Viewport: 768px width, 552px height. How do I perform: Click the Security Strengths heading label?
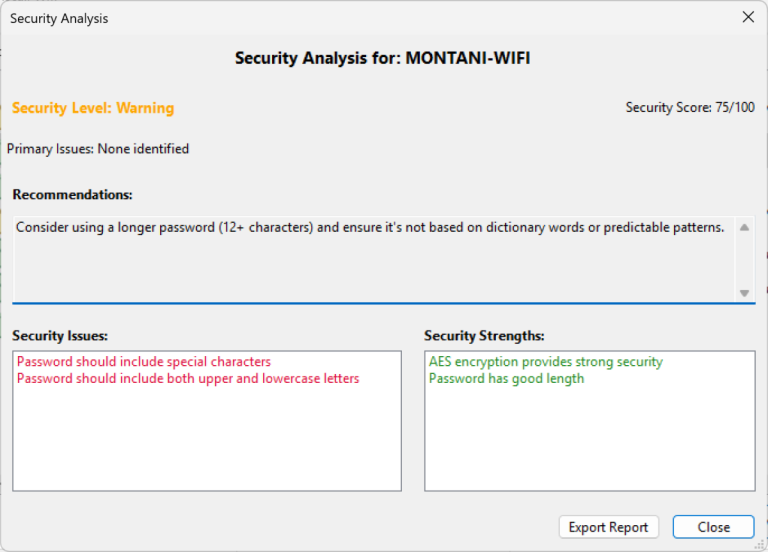pyautogui.click(x=484, y=336)
